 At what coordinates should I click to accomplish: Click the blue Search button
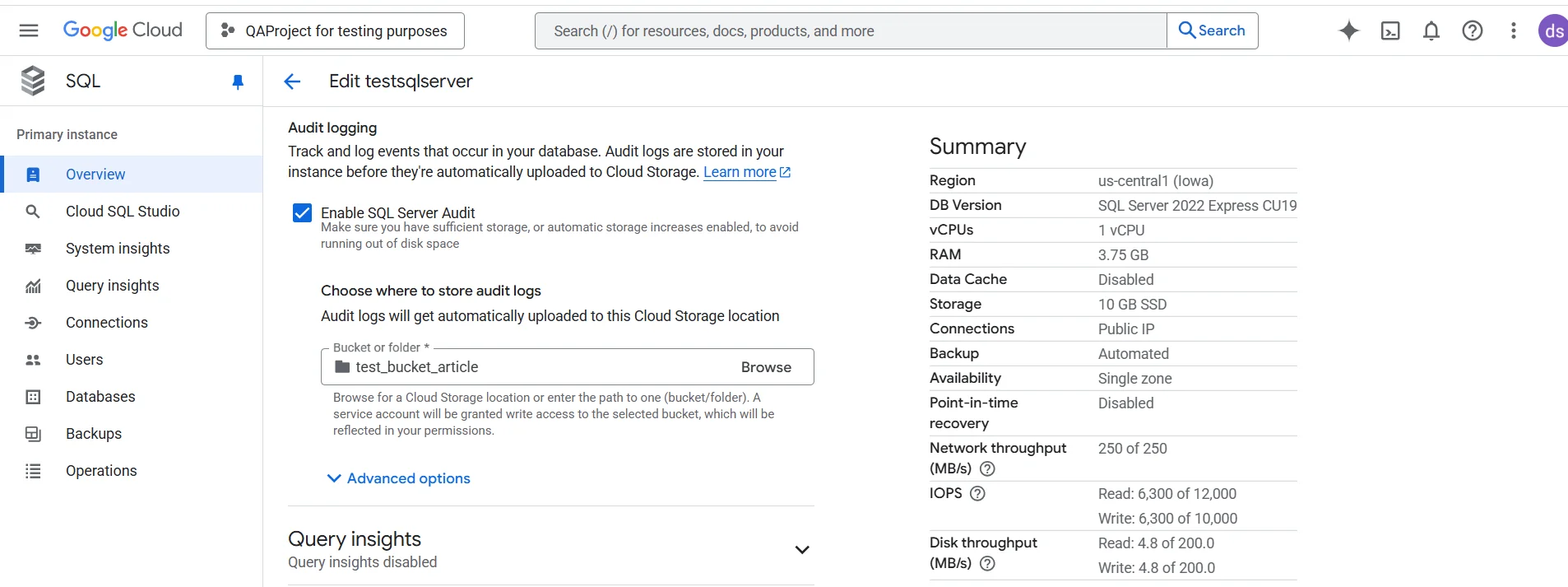[x=1212, y=30]
